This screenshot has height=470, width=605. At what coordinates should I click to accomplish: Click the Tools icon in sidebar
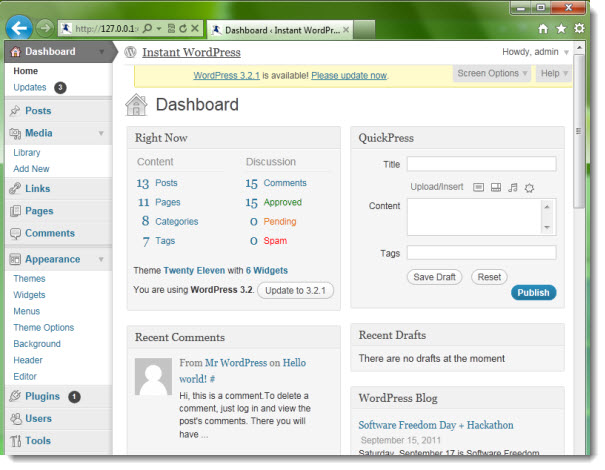click(x=15, y=441)
